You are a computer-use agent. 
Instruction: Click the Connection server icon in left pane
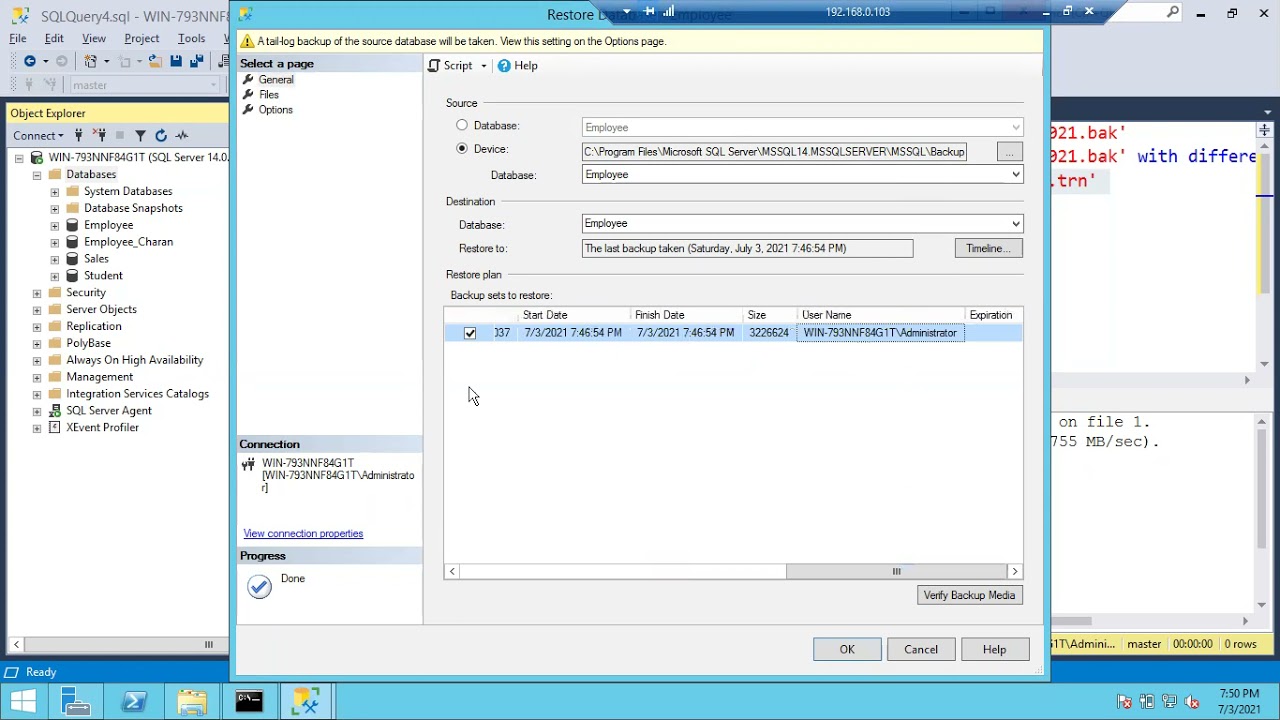pos(249,464)
